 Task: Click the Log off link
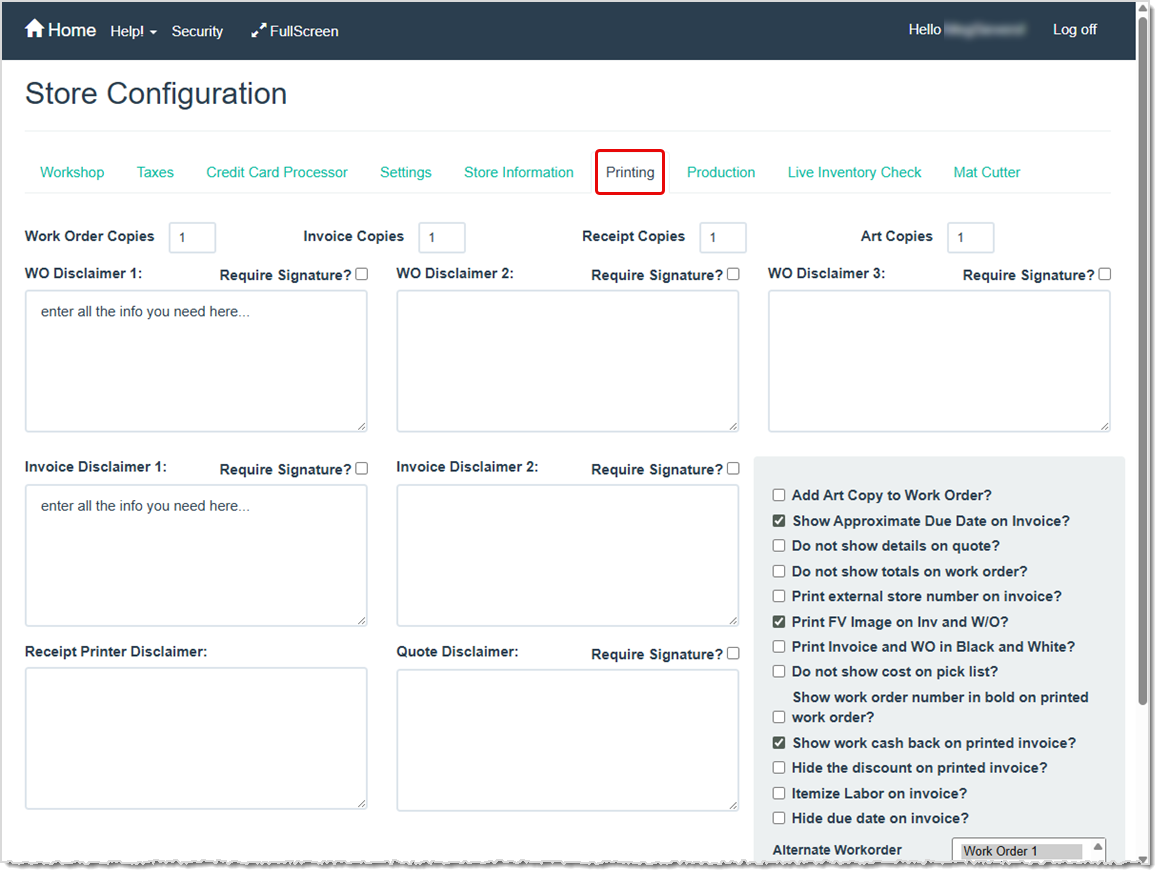pyautogui.click(x=1074, y=29)
